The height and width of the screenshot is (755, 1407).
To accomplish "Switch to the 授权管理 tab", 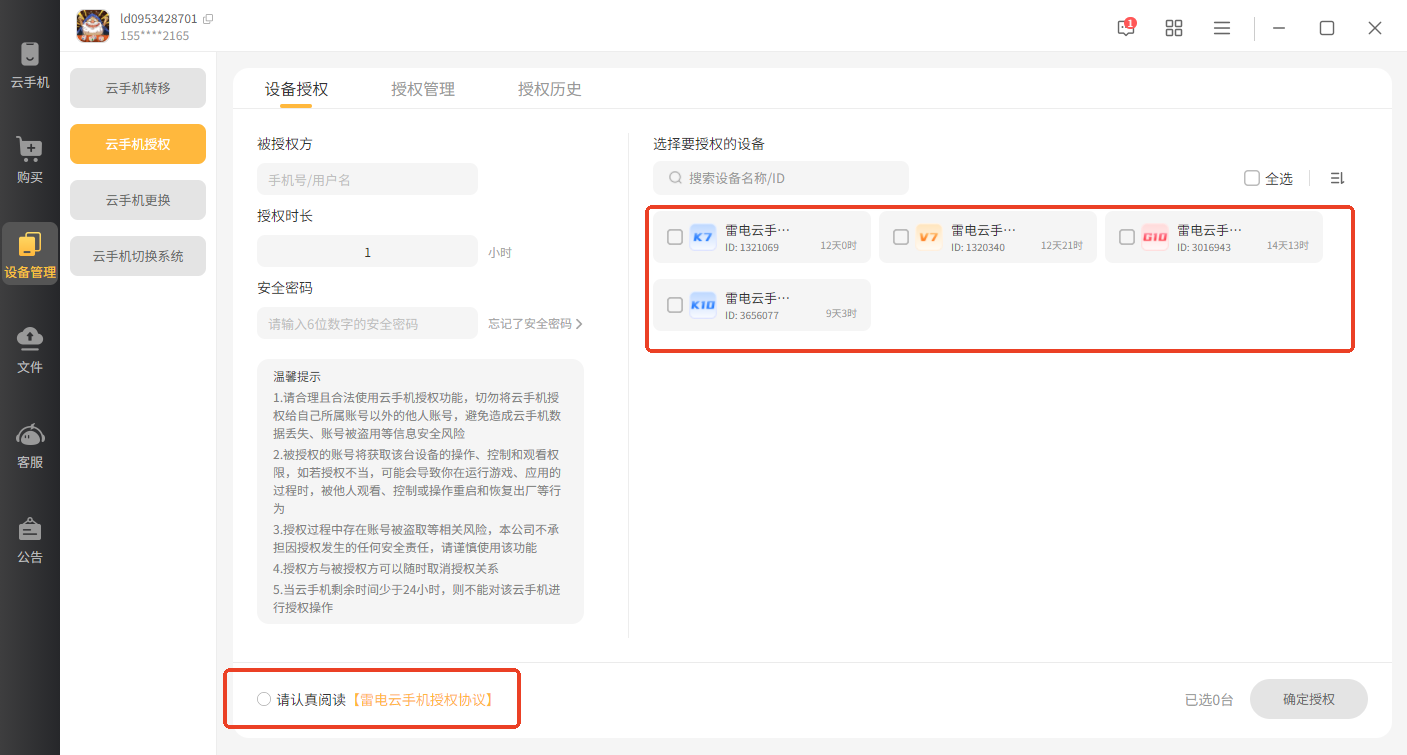I will [423, 89].
